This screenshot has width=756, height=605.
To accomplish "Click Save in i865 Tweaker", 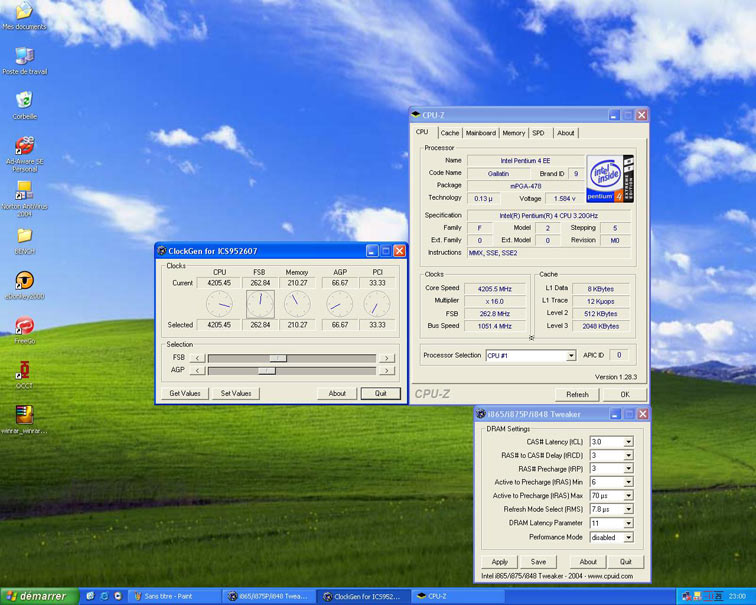I will (538, 562).
